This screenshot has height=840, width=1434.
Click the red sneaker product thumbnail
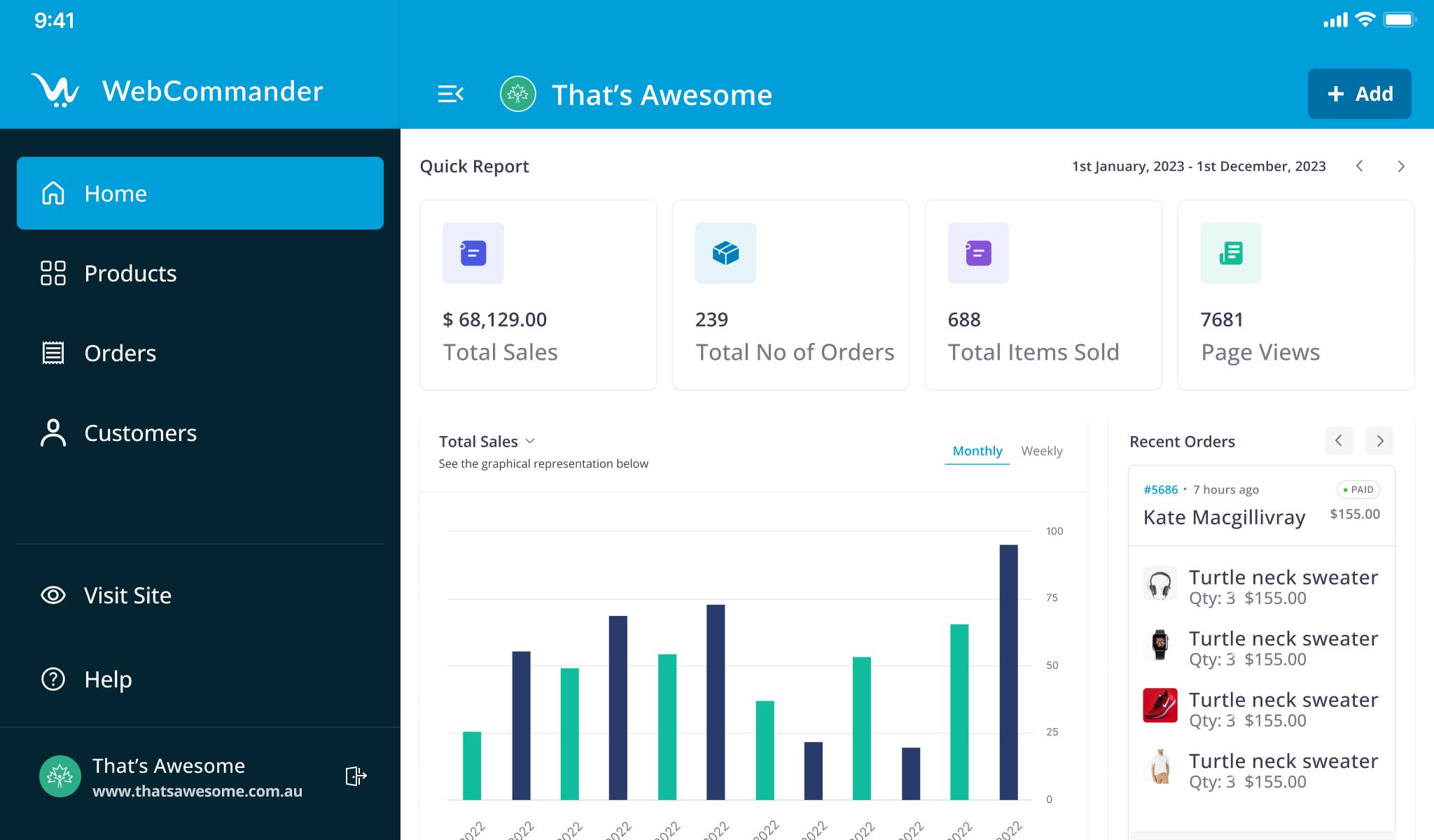coord(1160,705)
